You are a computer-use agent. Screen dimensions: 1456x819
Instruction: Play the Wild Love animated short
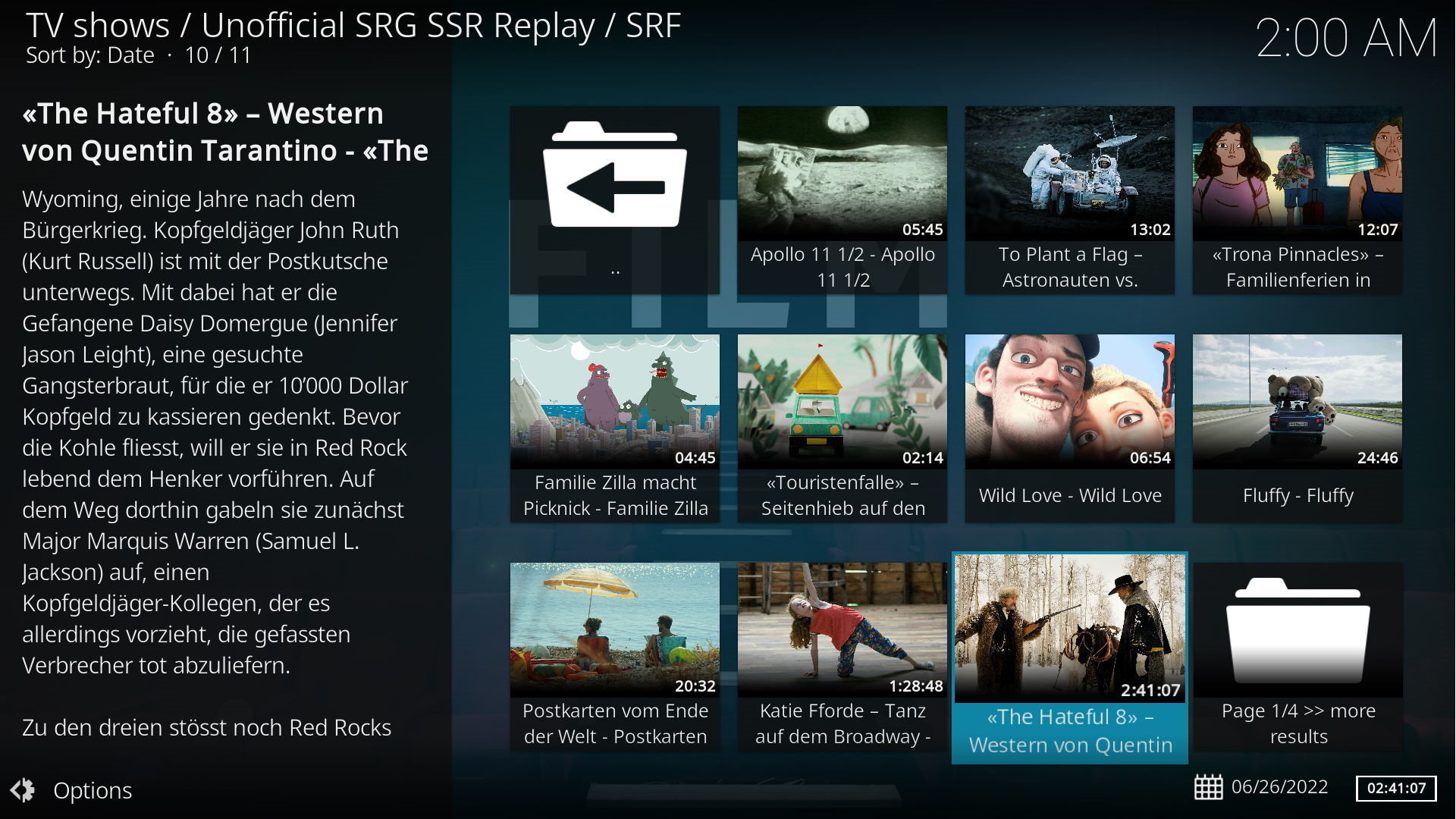pyautogui.click(x=1069, y=401)
